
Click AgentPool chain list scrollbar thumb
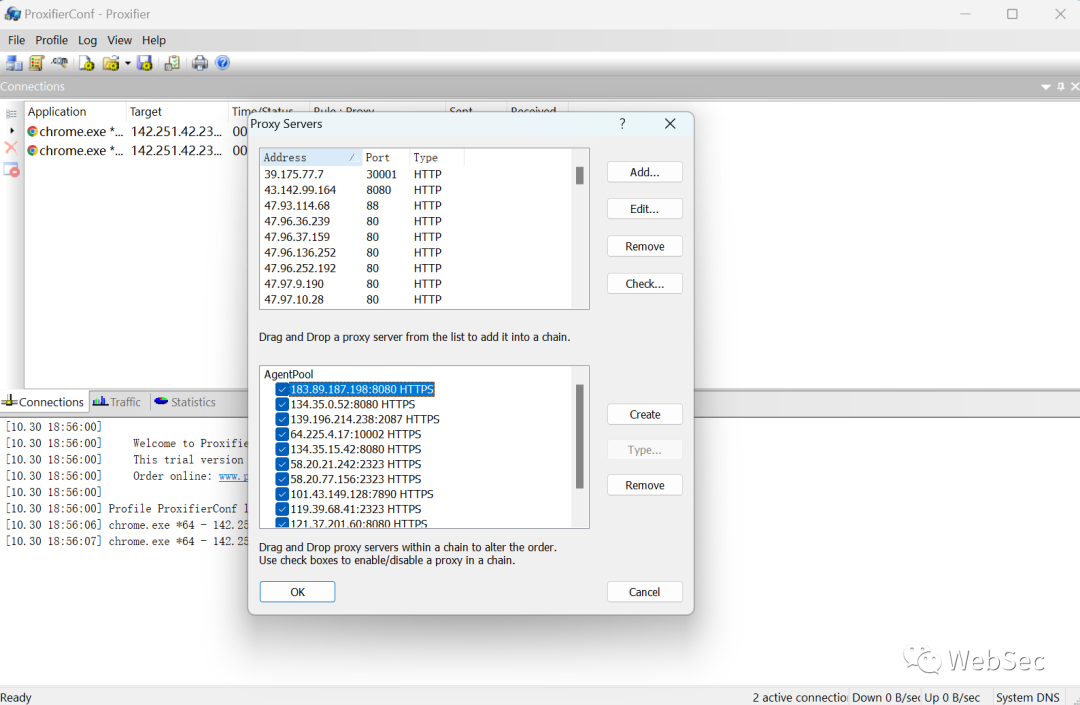(580, 436)
